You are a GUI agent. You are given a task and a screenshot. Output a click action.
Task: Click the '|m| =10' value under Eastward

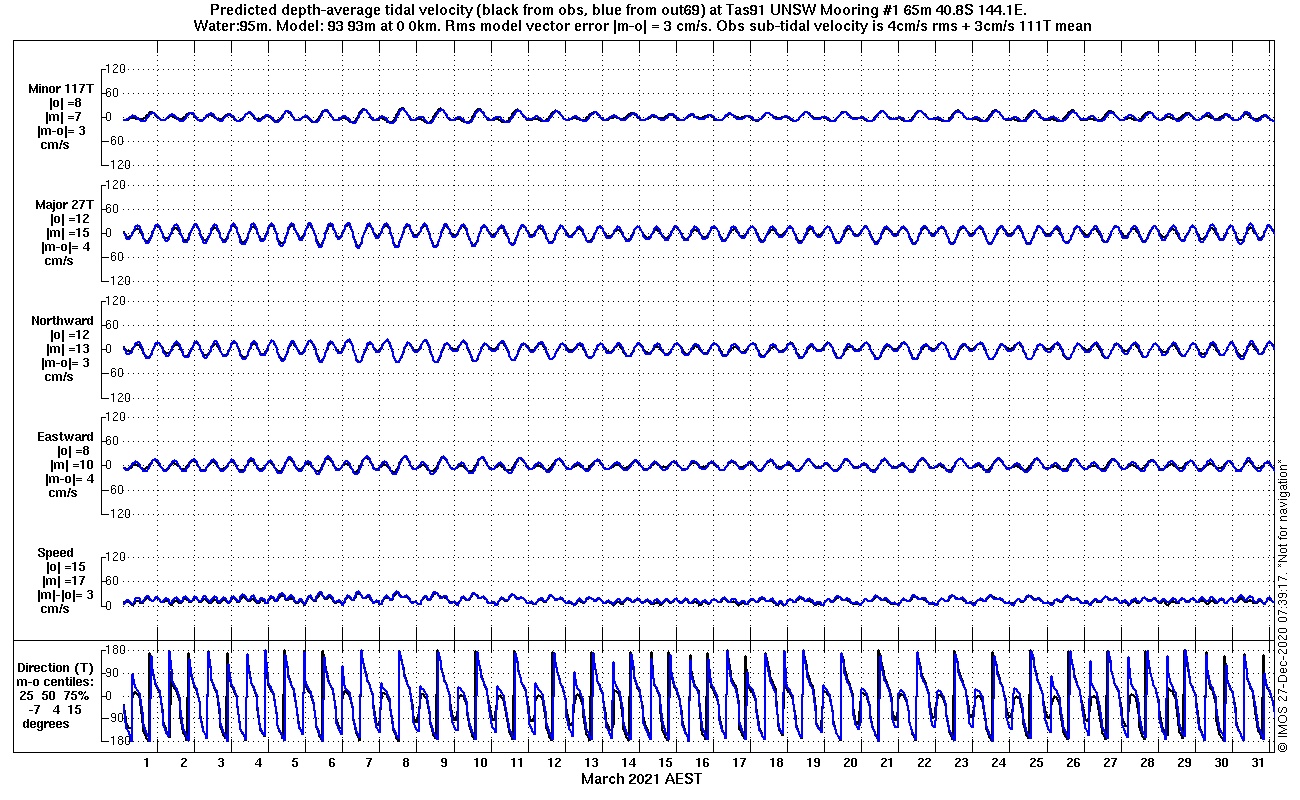[69, 465]
